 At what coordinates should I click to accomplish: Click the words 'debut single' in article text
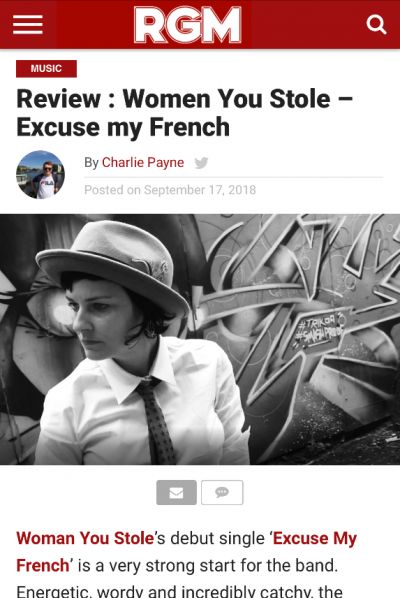(217, 539)
